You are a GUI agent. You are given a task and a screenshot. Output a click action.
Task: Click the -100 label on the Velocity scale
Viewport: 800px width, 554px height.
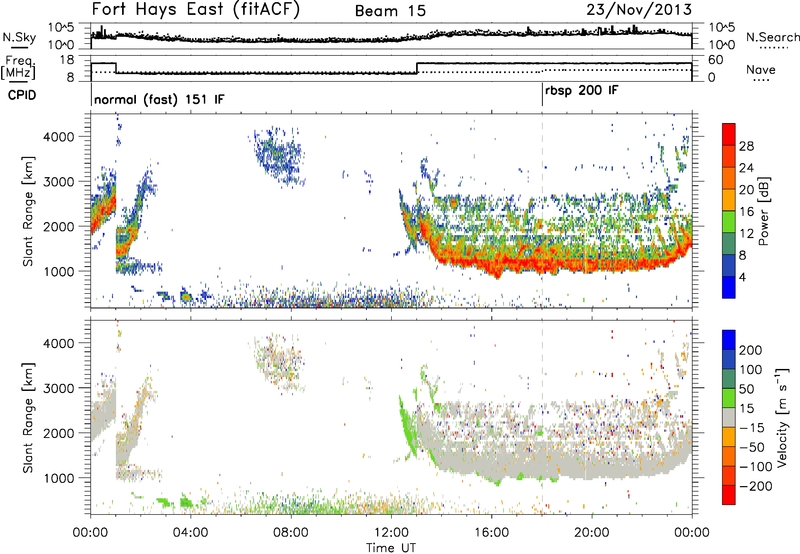tap(756, 467)
